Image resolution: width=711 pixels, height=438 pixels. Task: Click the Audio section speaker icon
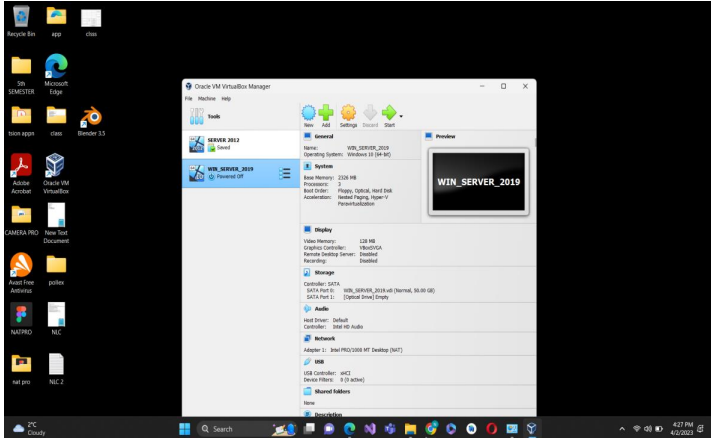click(307, 309)
